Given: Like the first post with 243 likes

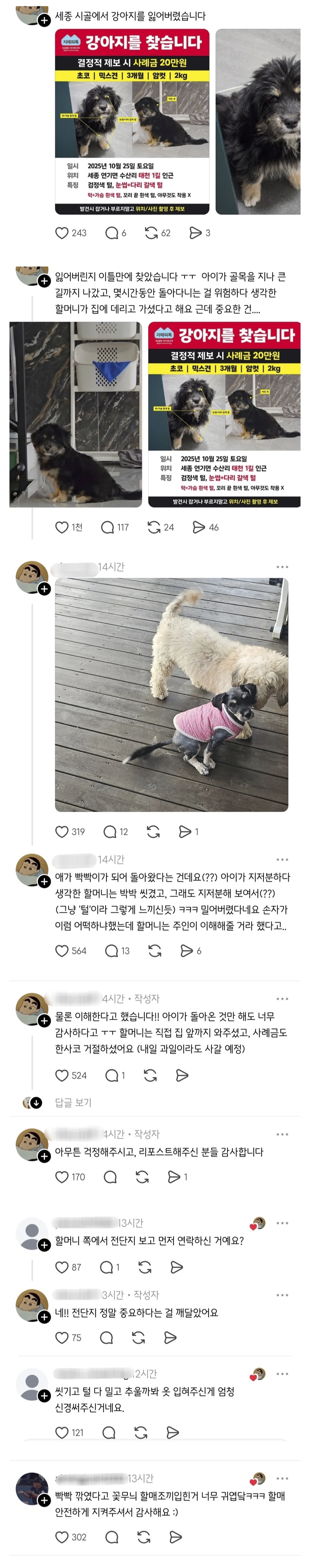Looking at the screenshot, I should click(62, 233).
